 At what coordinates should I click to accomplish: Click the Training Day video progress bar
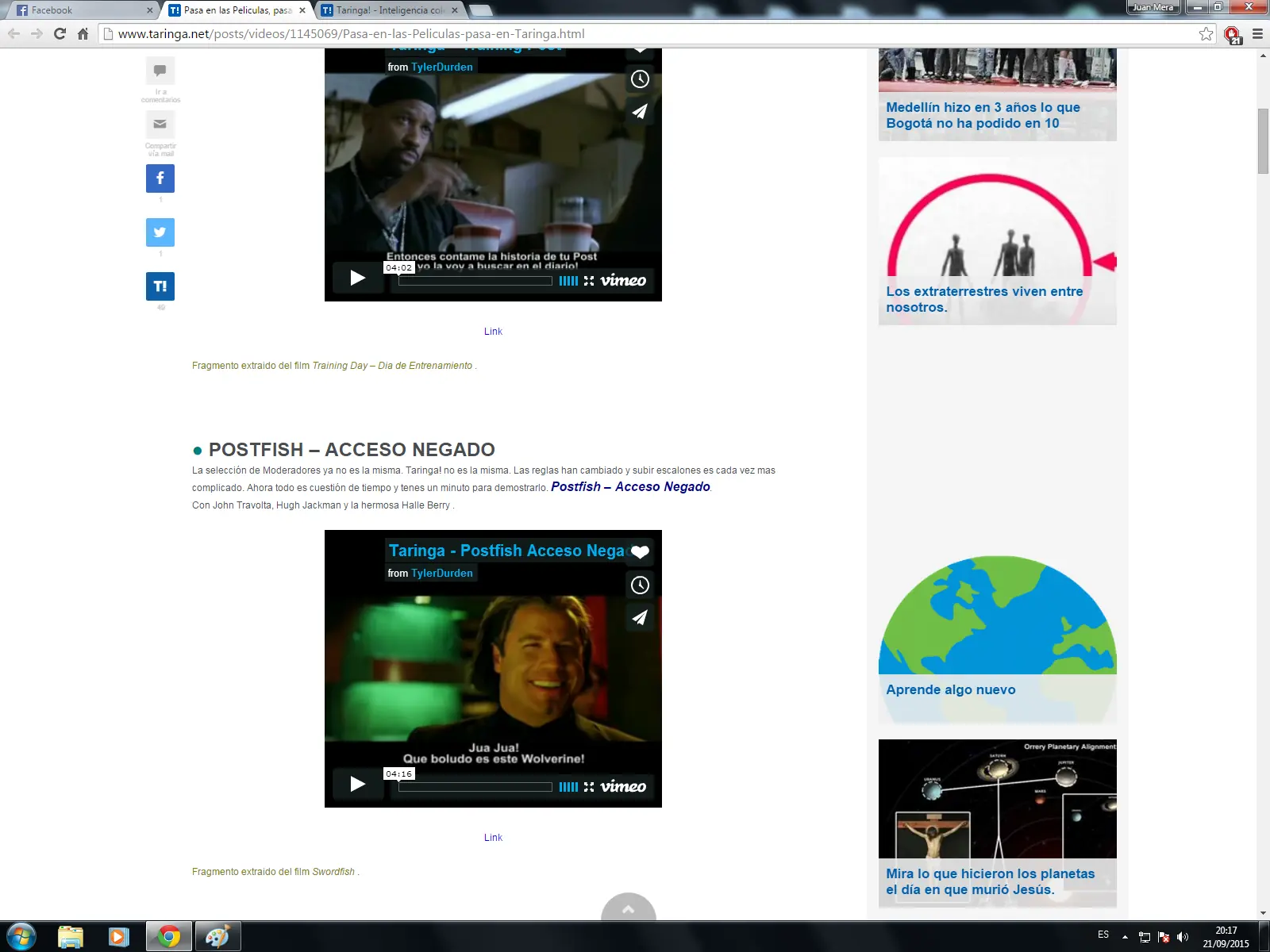pos(475,281)
